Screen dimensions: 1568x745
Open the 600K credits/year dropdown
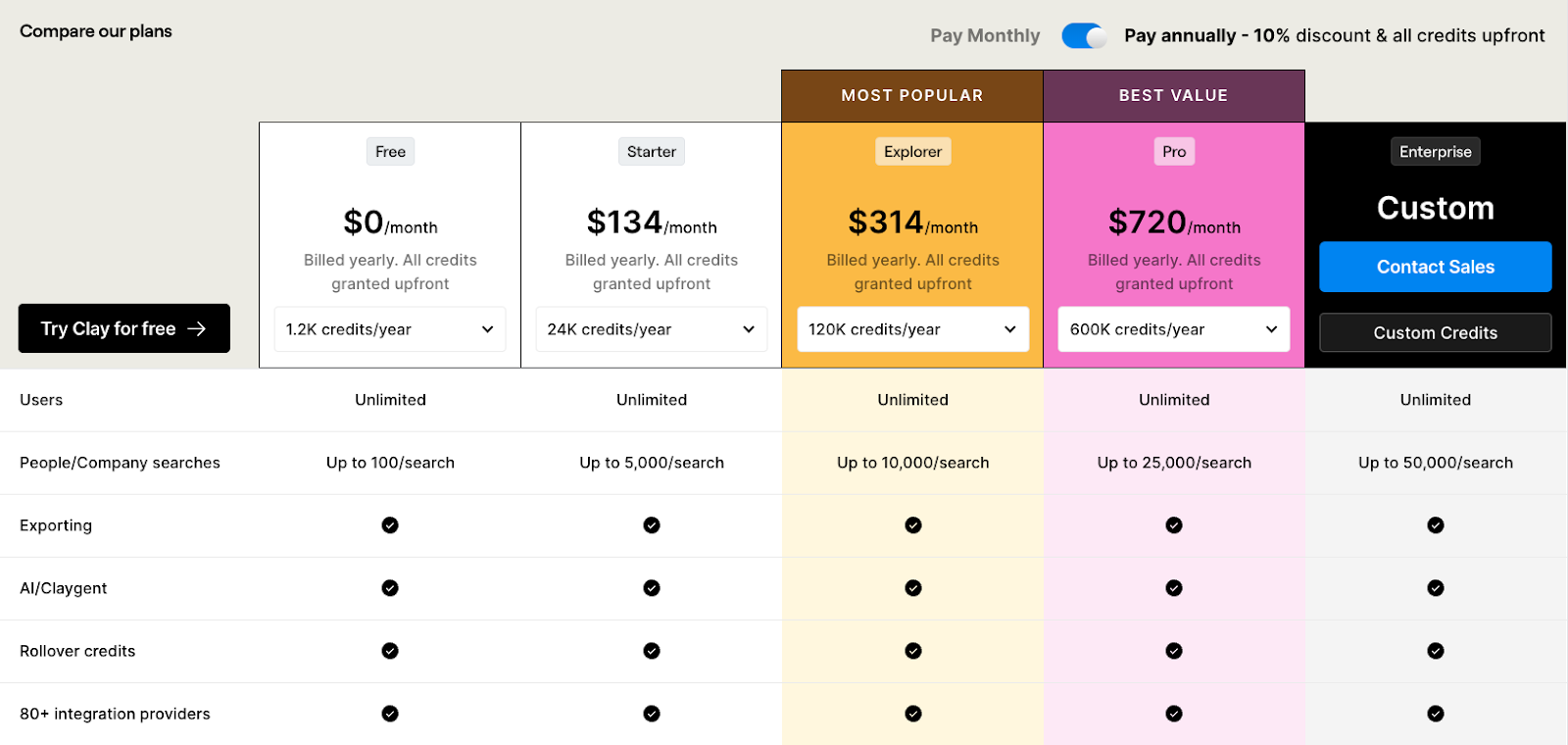tap(1174, 329)
